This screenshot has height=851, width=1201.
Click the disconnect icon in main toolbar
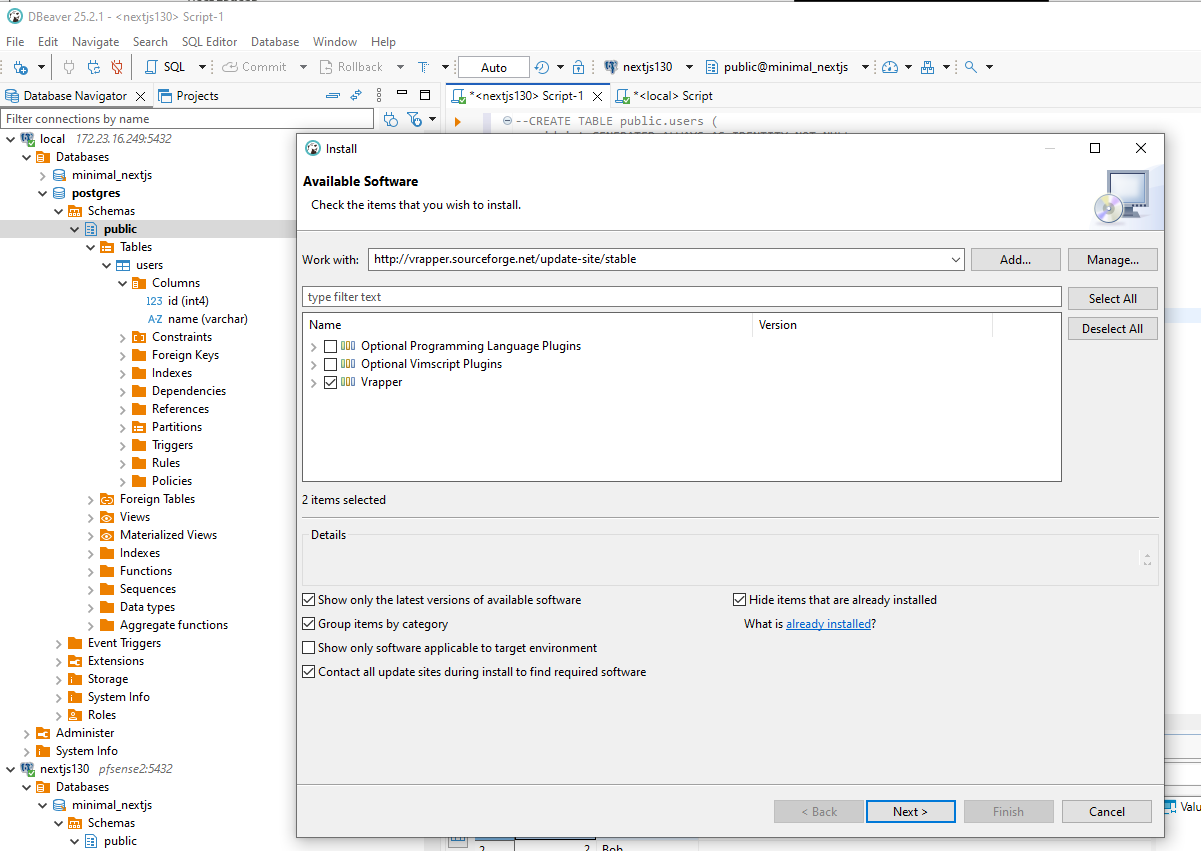[117, 67]
